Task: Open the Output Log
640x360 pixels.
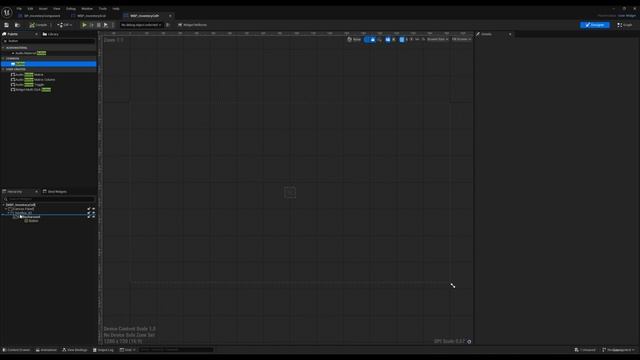Action: click(103, 350)
